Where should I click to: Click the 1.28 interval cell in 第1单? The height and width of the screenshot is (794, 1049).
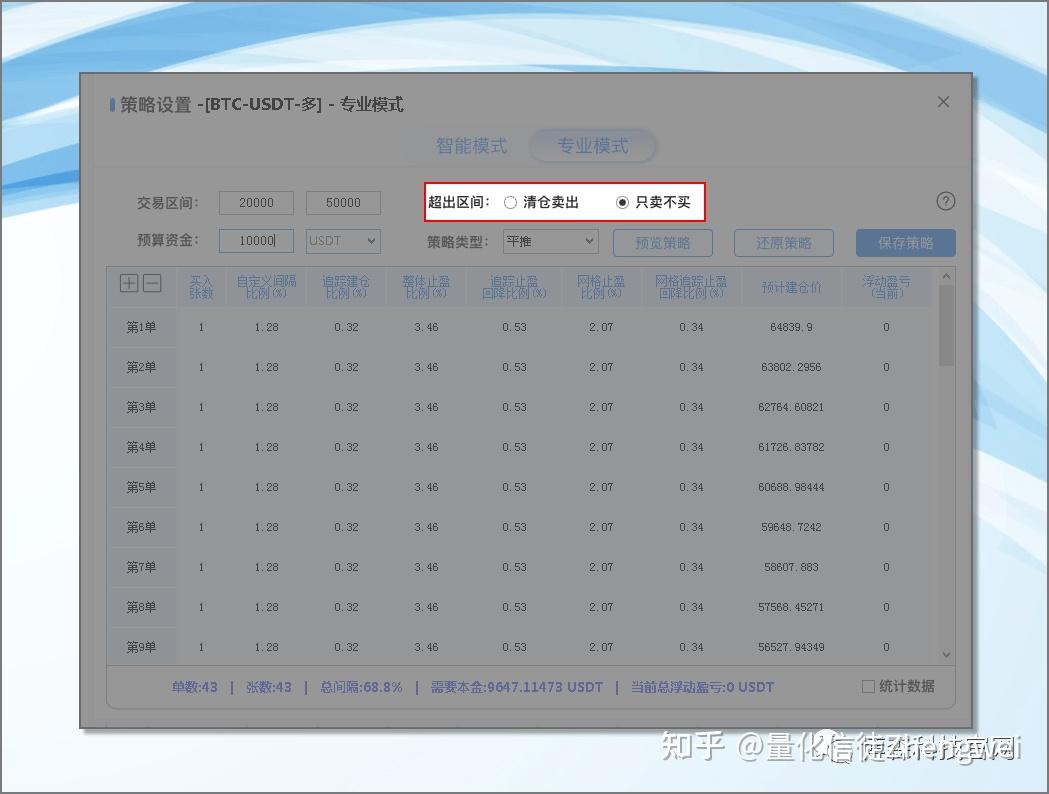pos(266,327)
